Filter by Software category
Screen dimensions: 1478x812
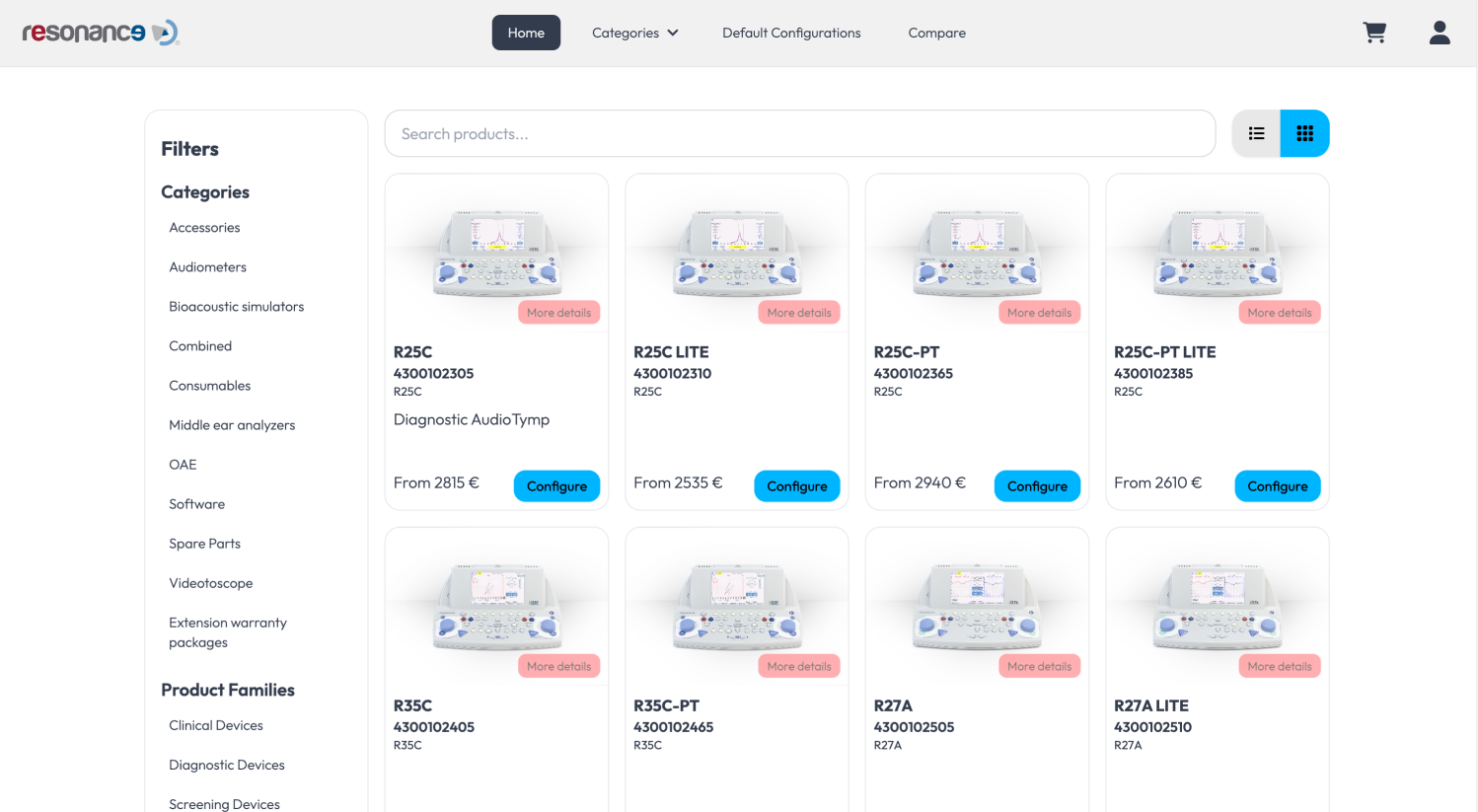pyautogui.click(x=196, y=504)
